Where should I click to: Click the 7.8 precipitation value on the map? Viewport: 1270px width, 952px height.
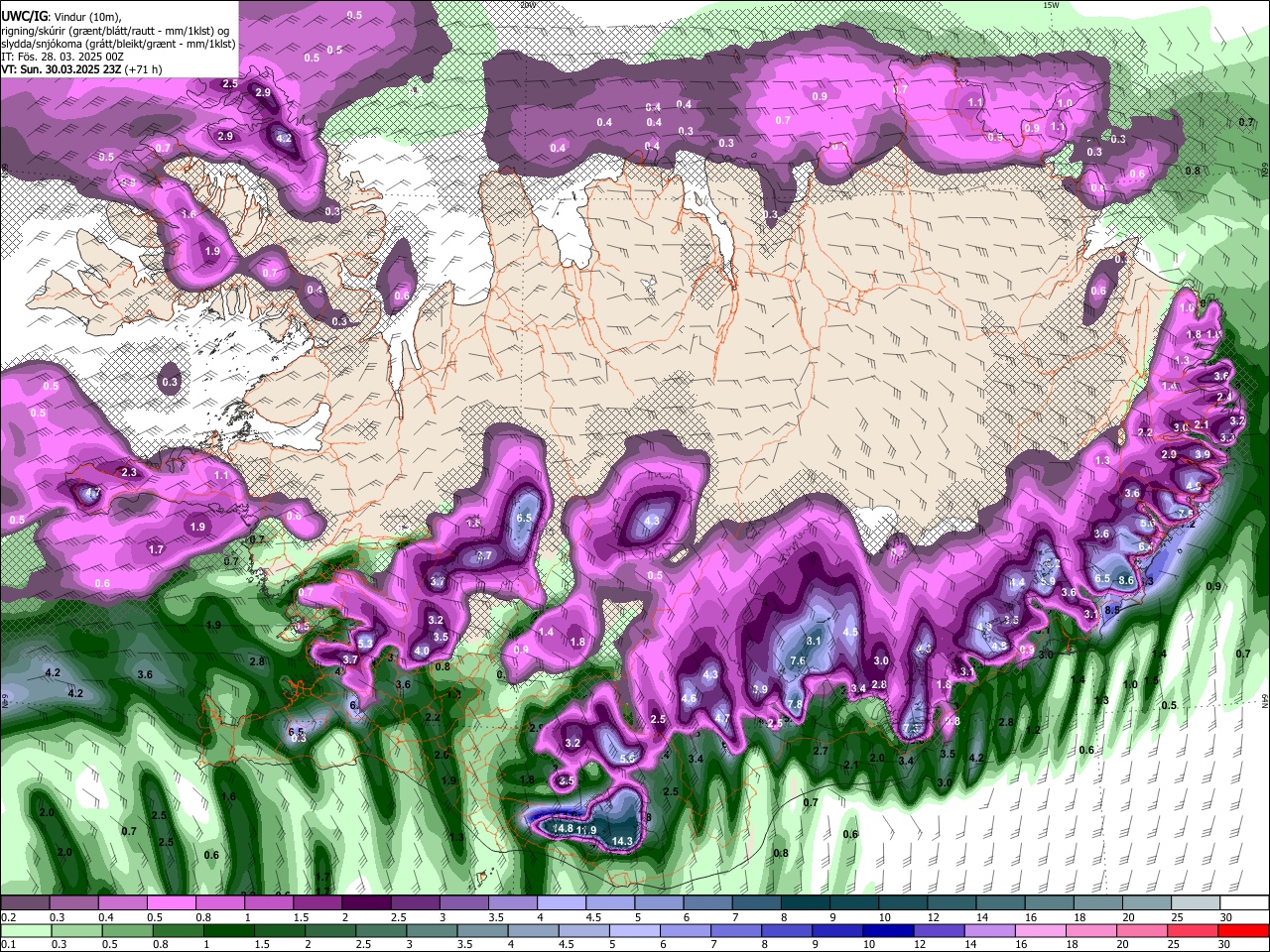point(794,705)
